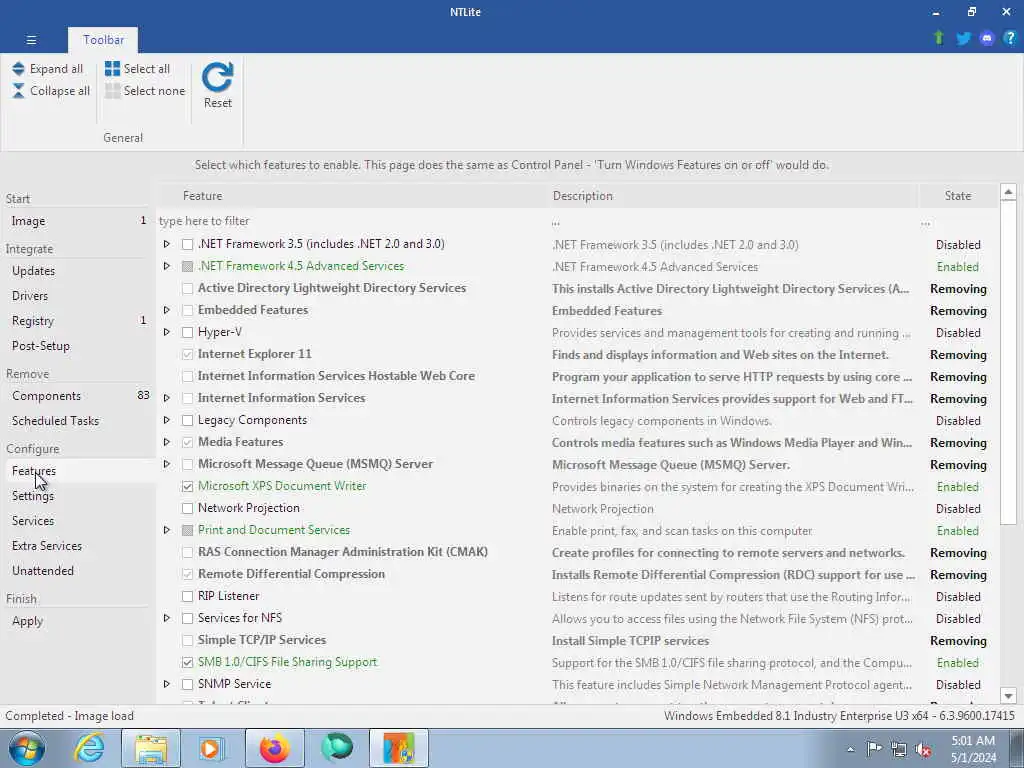This screenshot has height=768, width=1024.
Task: Toggle SNMP Service checkbox
Action: (x=187, y=684)
